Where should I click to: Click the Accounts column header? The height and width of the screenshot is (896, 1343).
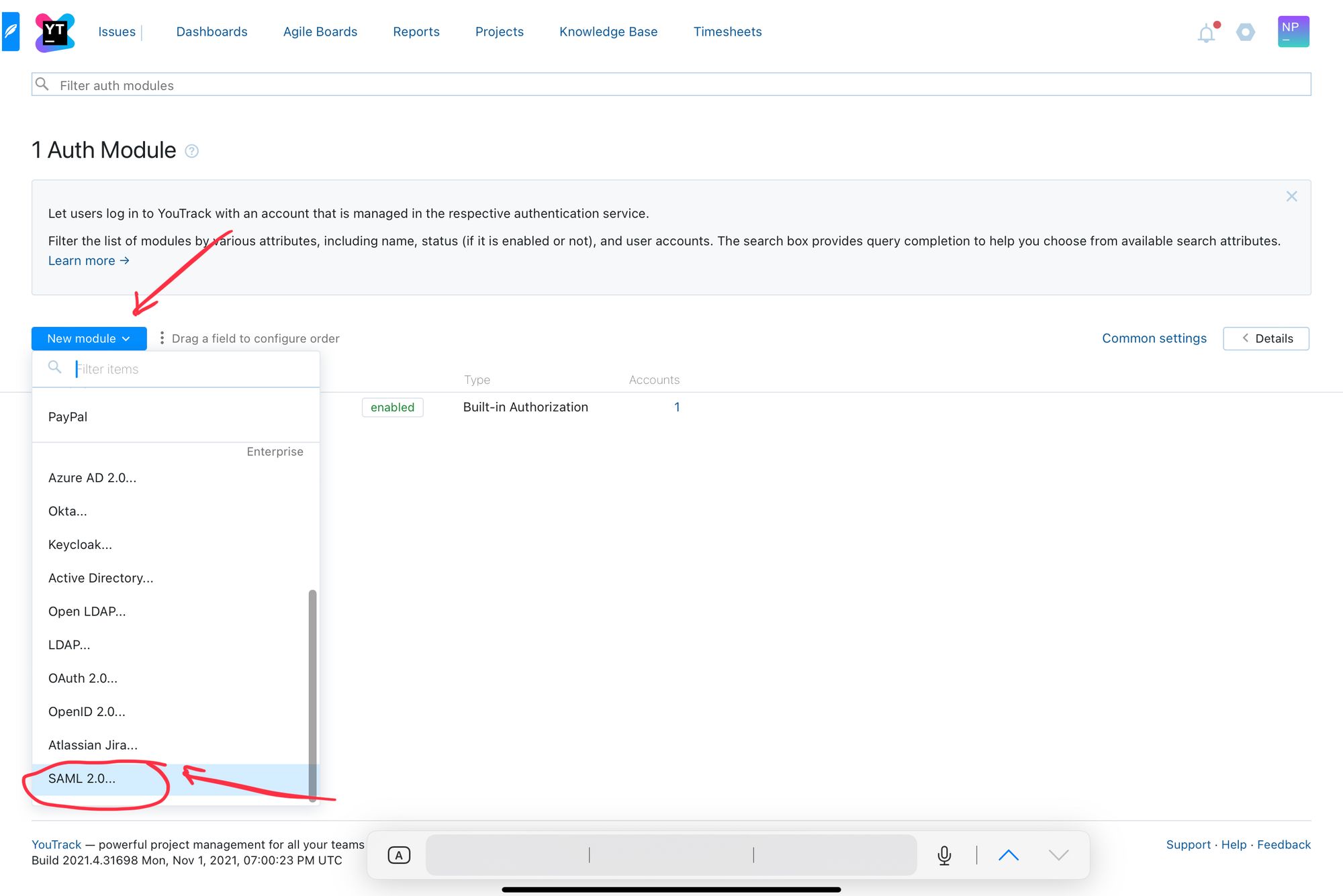[x=654, y=380]
